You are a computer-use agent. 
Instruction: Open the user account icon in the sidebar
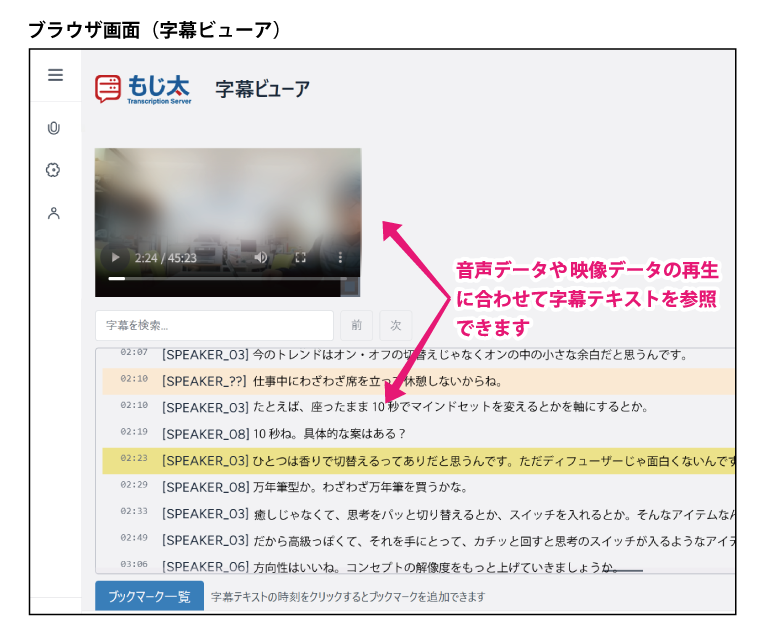[x=54, y=213]
